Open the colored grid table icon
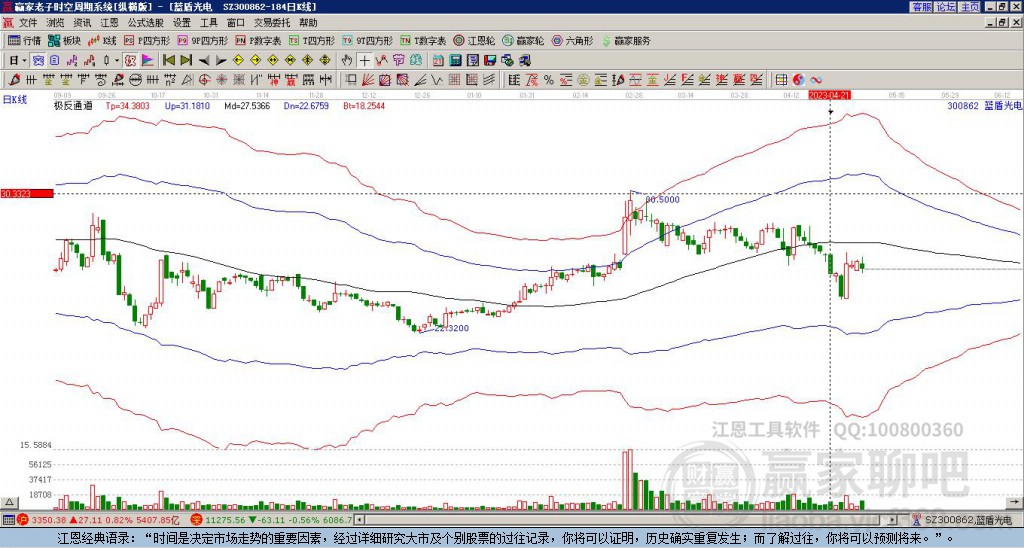This screenshot has height=548, width=1024. click(781, 80)
